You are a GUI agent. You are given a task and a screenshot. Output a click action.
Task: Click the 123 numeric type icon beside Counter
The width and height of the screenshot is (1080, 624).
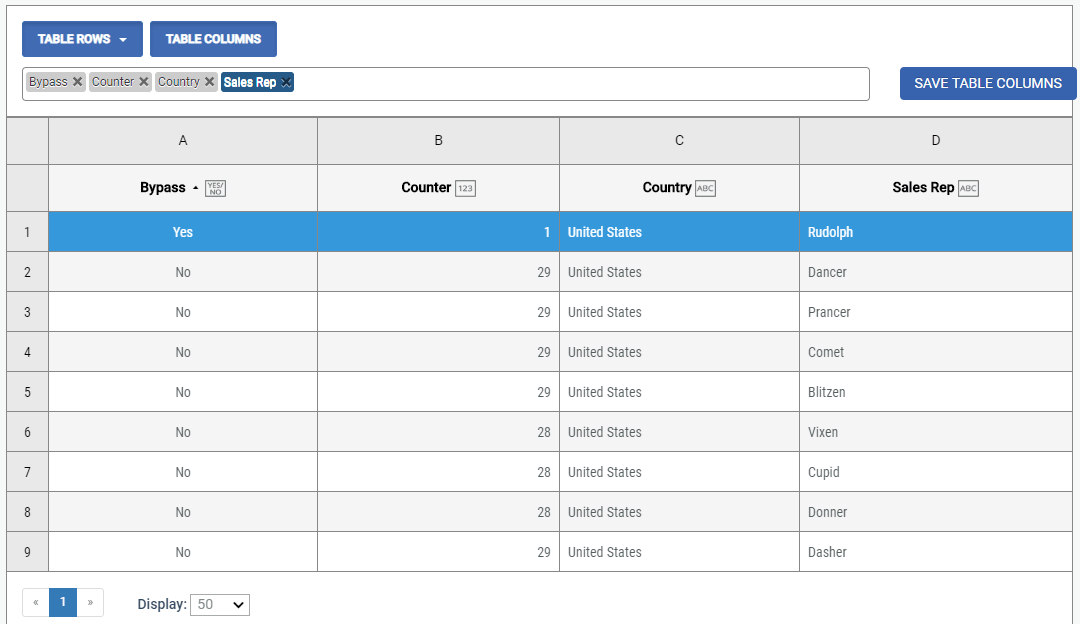[x=465, y=188]
